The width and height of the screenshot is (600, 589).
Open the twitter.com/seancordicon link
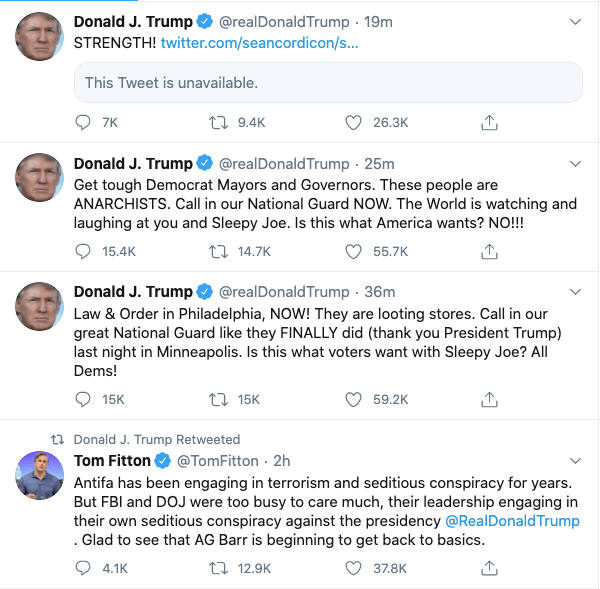click(x=259, y=43)
